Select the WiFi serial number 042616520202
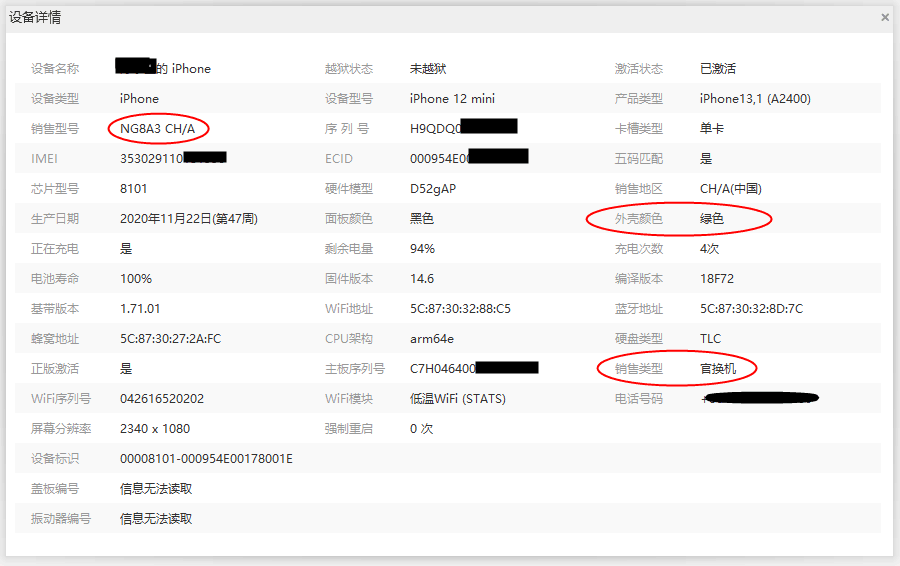This screenshot has height=566, width=900. (x=162, y=399)
